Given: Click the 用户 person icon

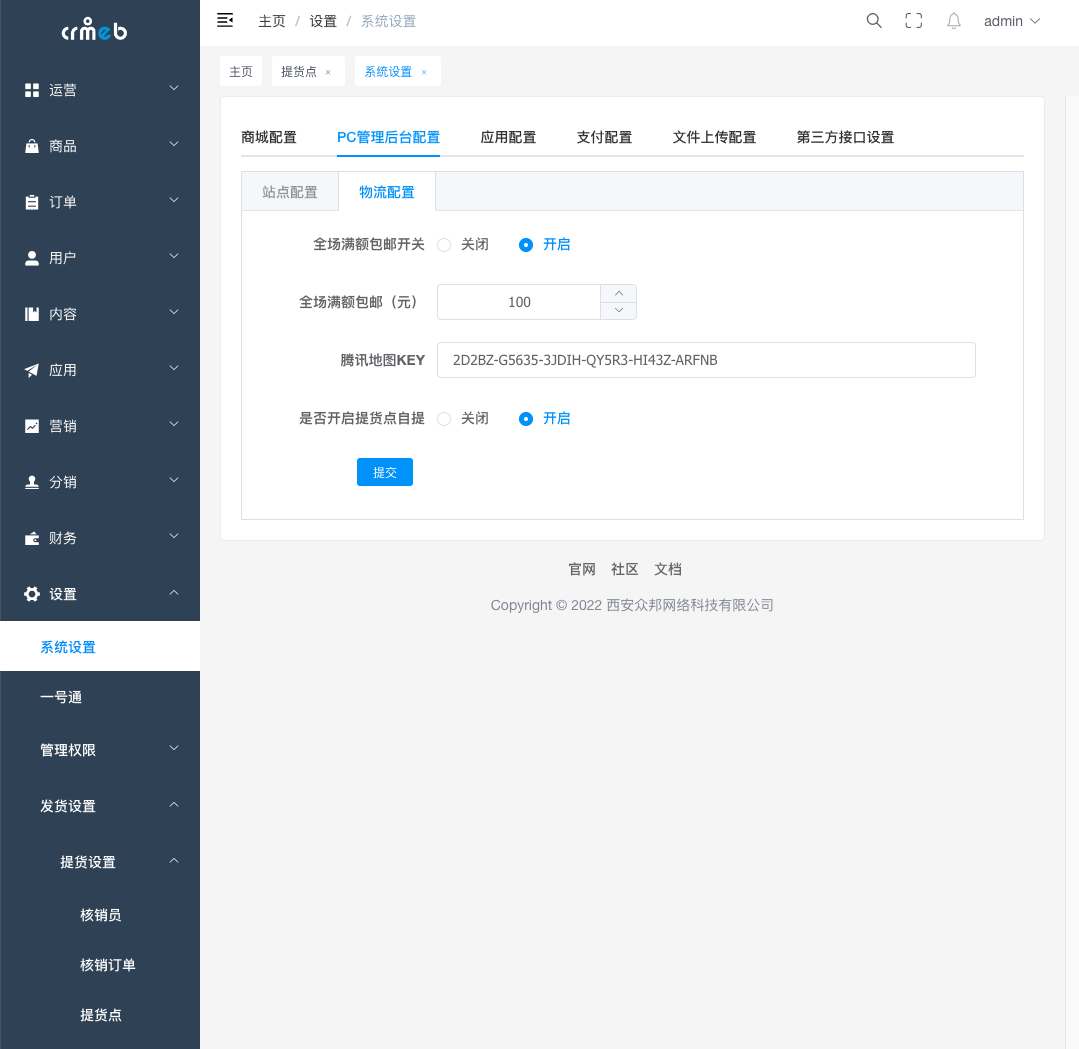Looking at the screenshot, I should pos(32,258).
